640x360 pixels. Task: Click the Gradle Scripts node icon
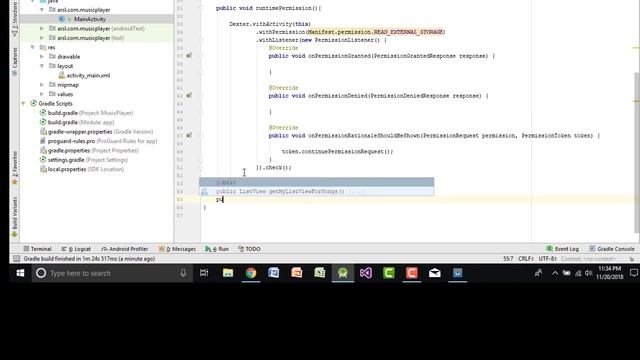pos(33,103)
